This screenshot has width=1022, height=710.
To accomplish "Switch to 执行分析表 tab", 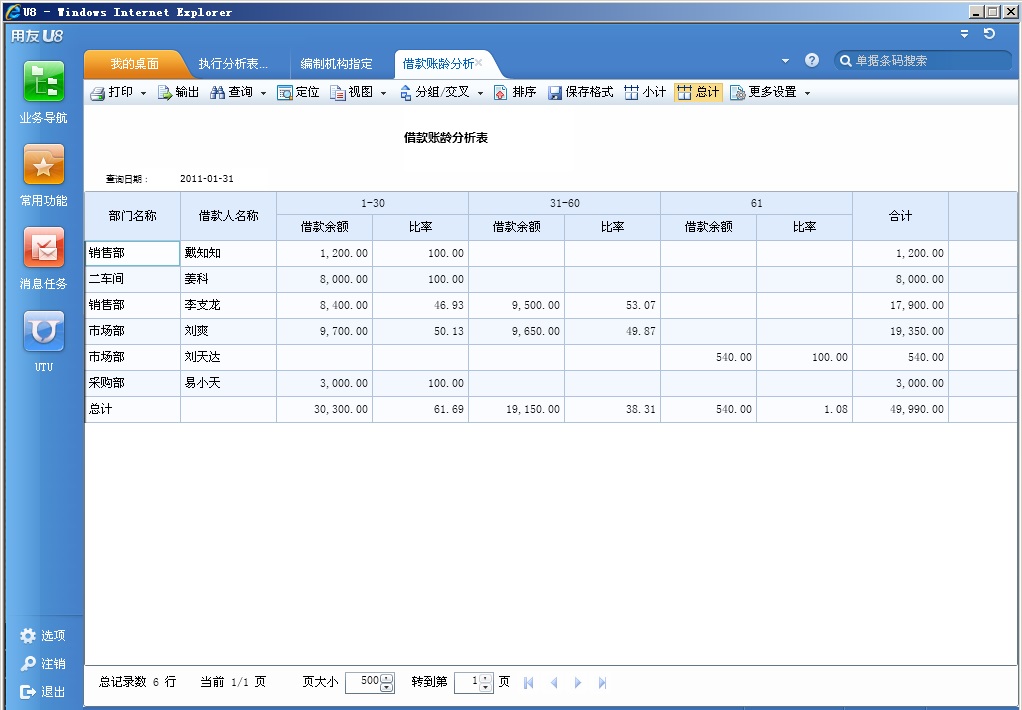I will click(x=233, y=64).
